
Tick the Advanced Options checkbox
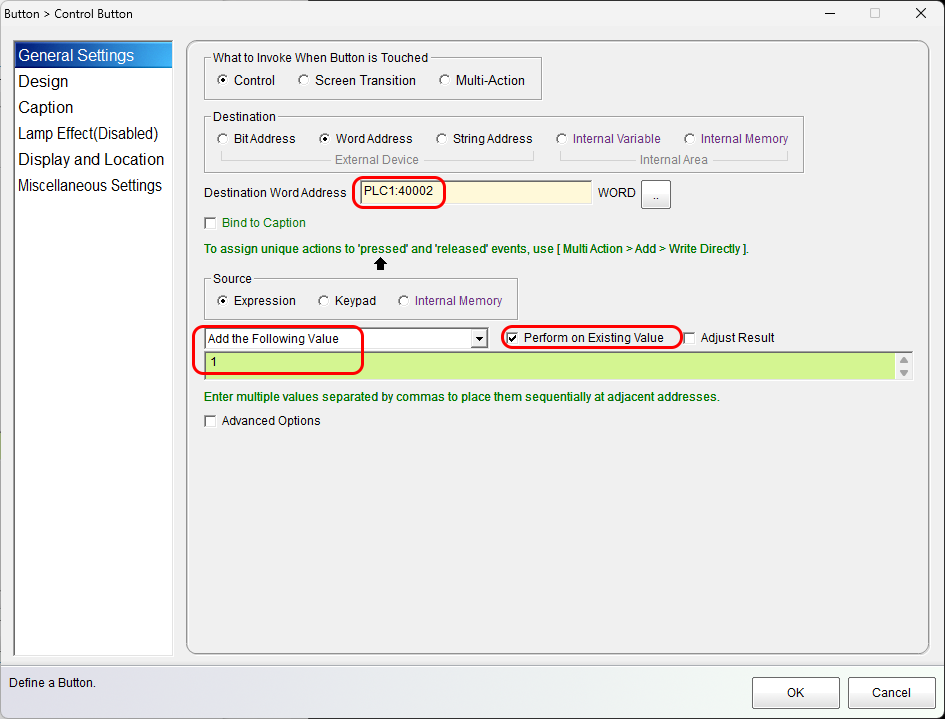coord(210,421)
